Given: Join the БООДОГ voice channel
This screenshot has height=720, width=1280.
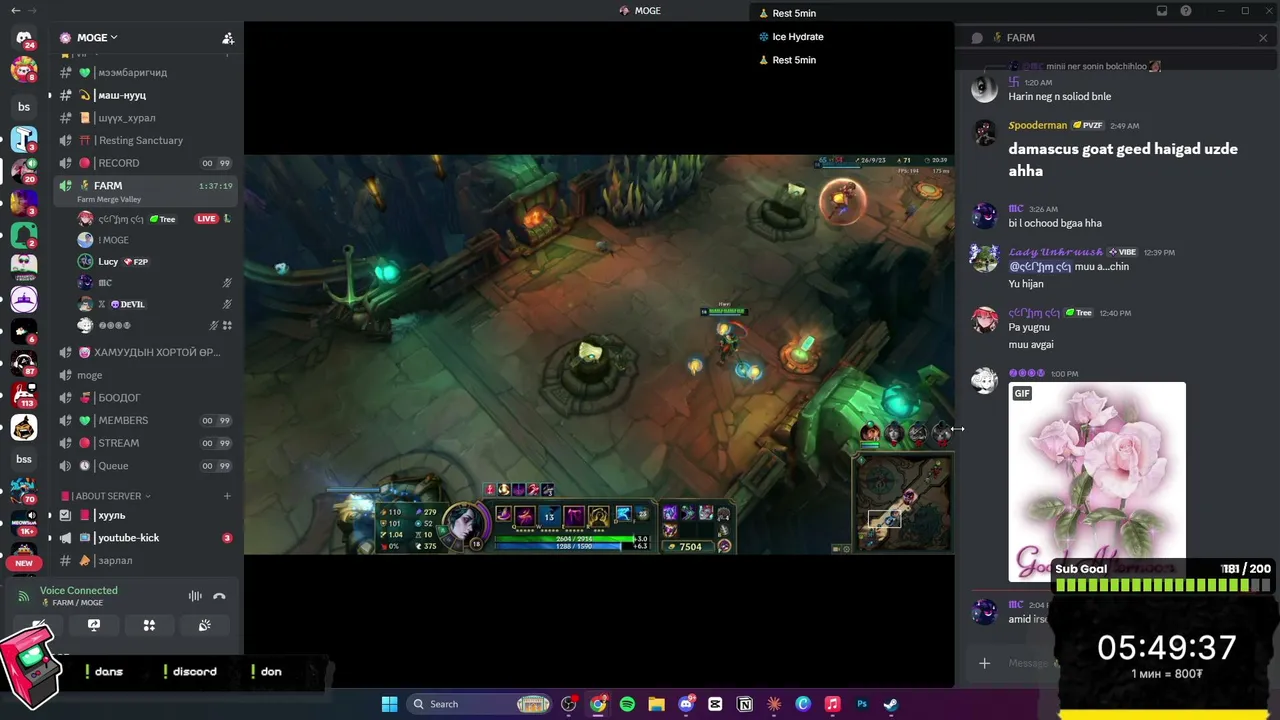Looking at the screenshot, I should tap(147, 398).
